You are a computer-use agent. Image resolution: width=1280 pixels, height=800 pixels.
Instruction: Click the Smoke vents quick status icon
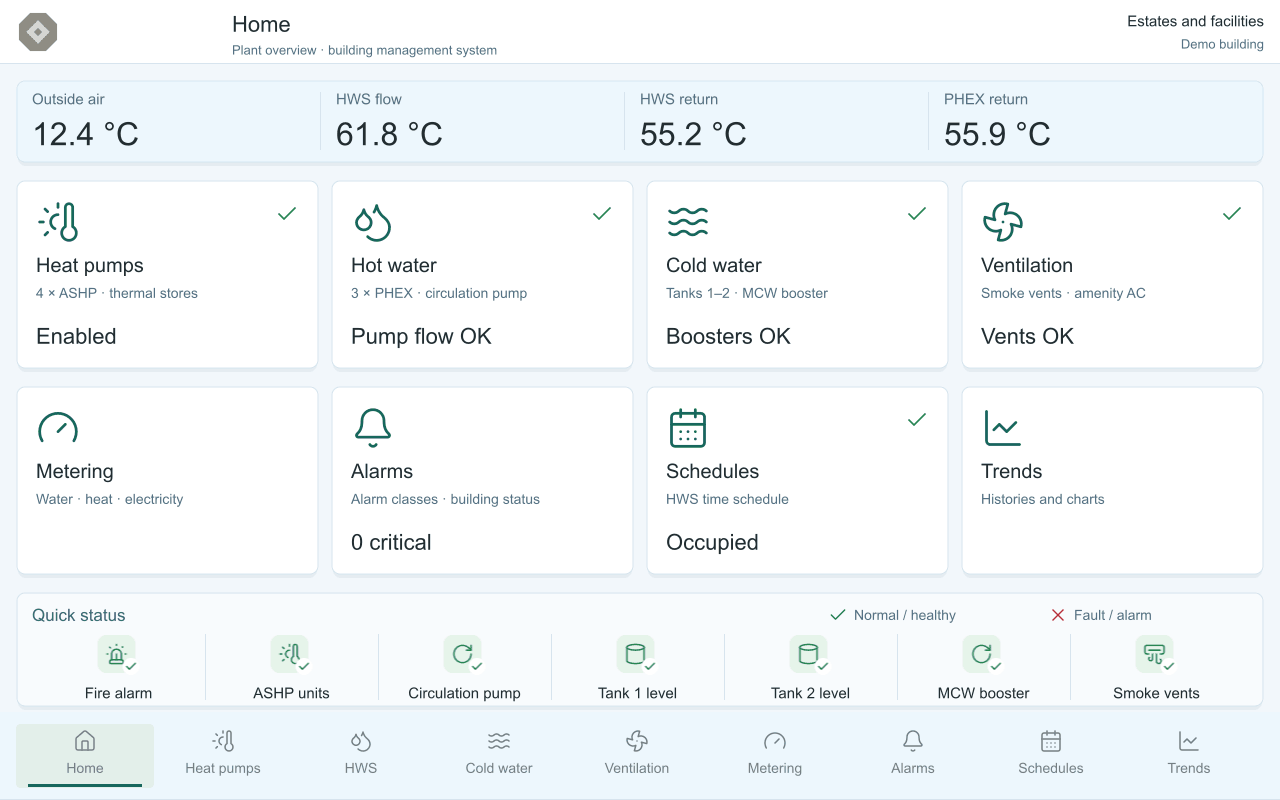click(1155, 655)
